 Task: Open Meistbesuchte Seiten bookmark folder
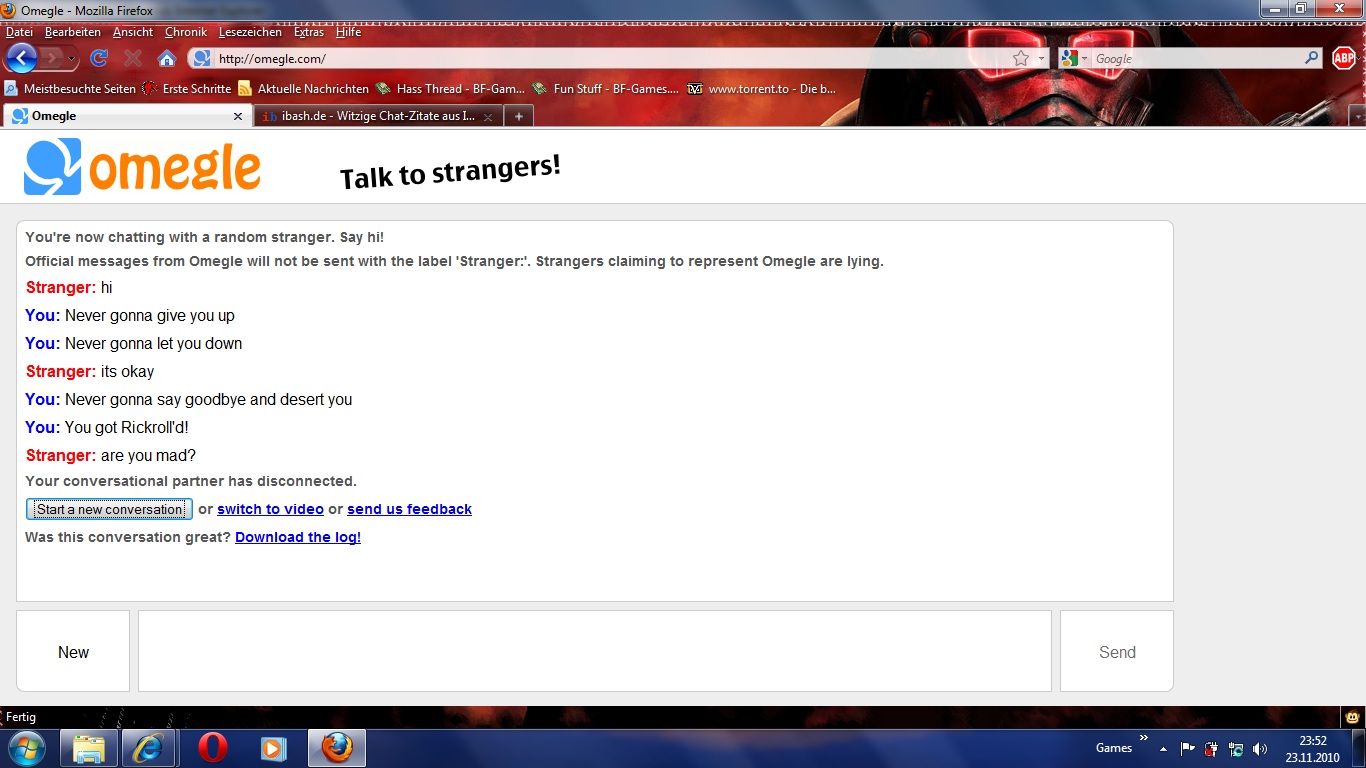point(70,89)
